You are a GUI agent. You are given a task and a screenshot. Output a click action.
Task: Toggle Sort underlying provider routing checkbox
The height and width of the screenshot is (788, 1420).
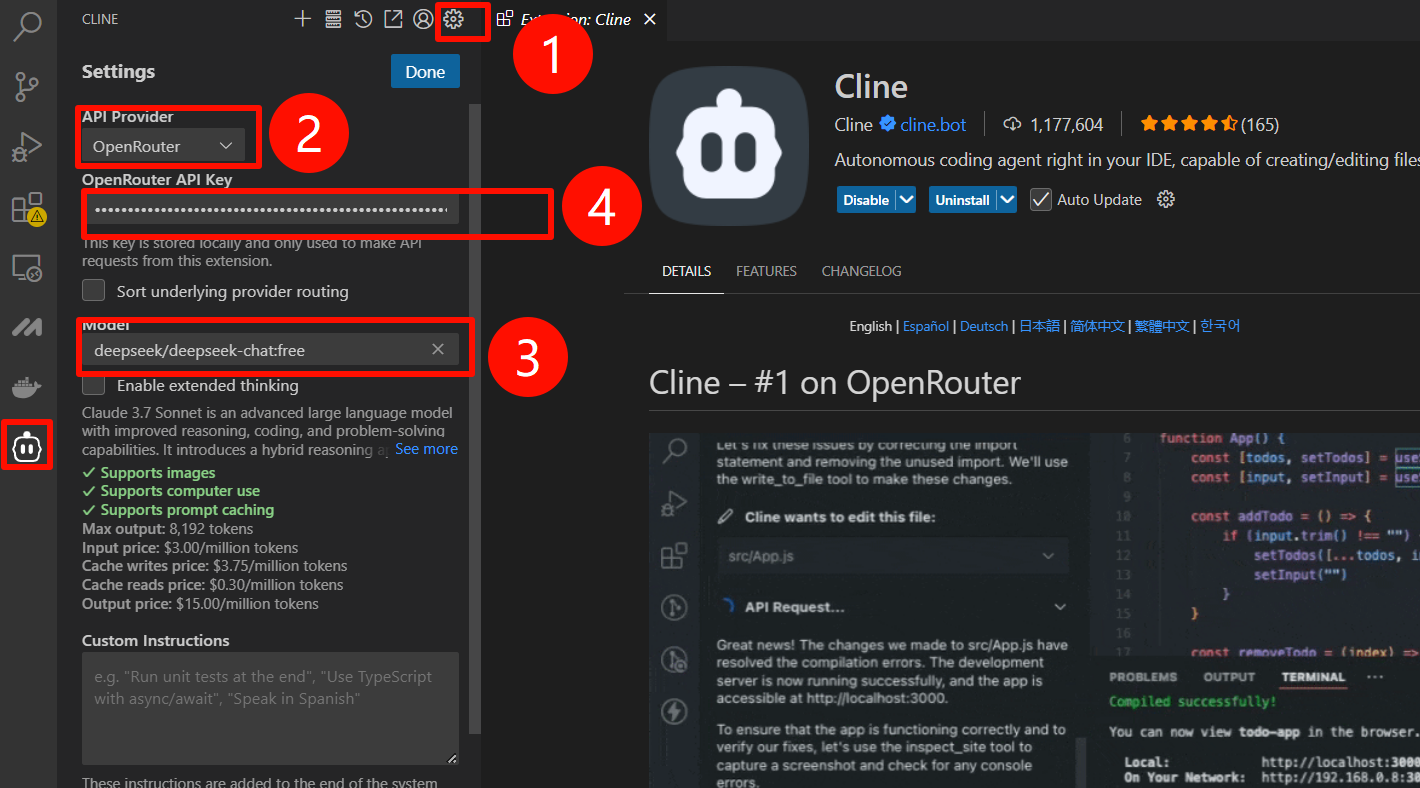pyautogui.click(x=93, y=291)
